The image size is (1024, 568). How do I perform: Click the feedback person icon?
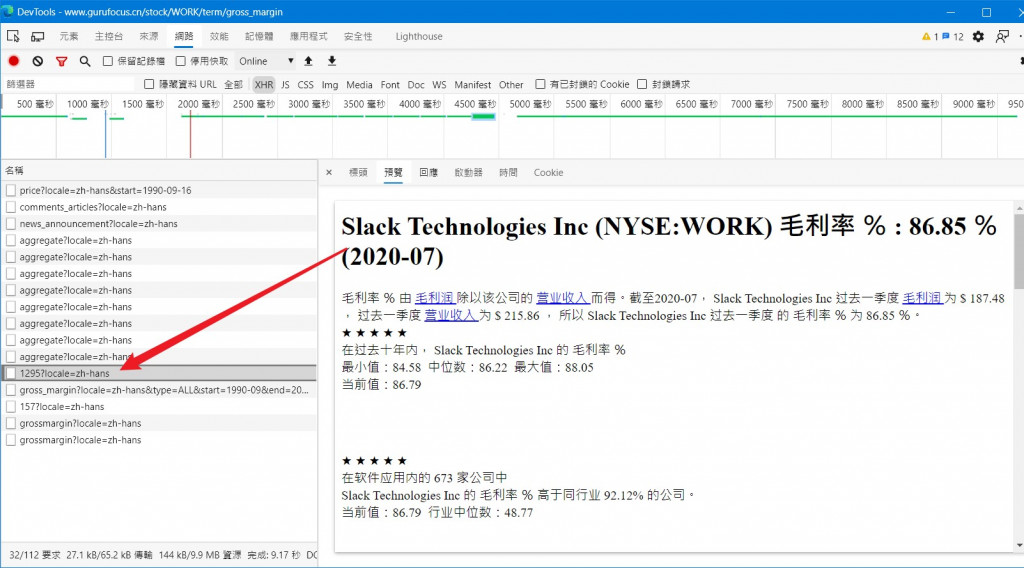point(1002,37)
